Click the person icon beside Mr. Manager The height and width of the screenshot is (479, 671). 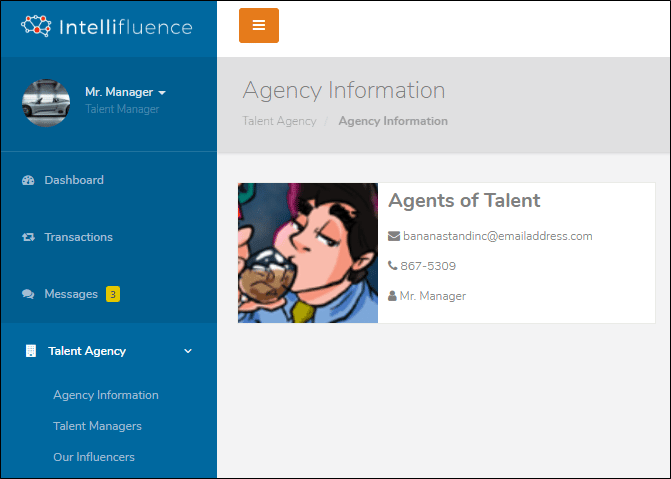(x=392, y=296)
